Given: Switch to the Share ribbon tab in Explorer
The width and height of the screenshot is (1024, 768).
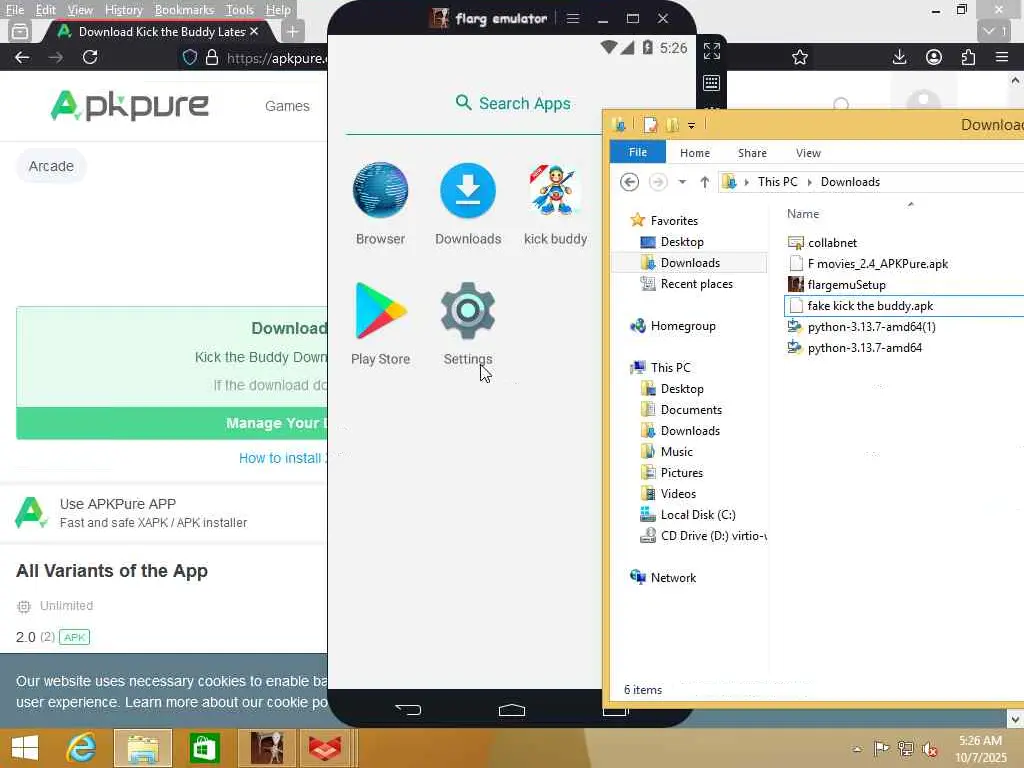Looking at the screenshot, I should tap(752, 152).
